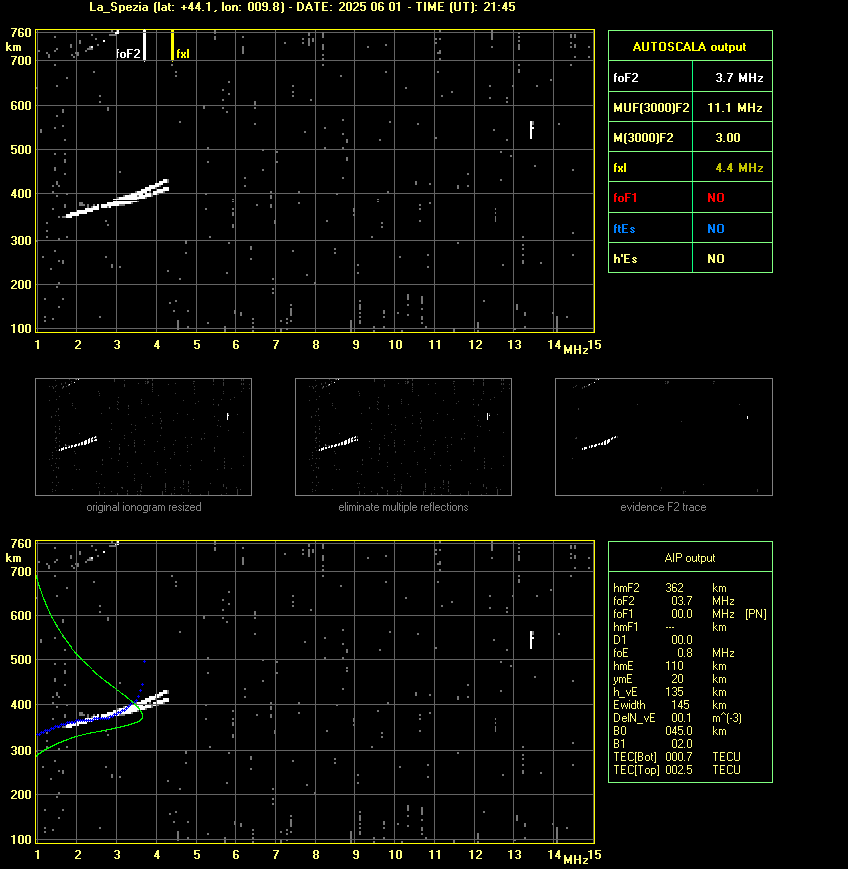Viewport: 848px width, 869px height.
Task: Select the hmF2 362 km value
Action: click(675, 588)
